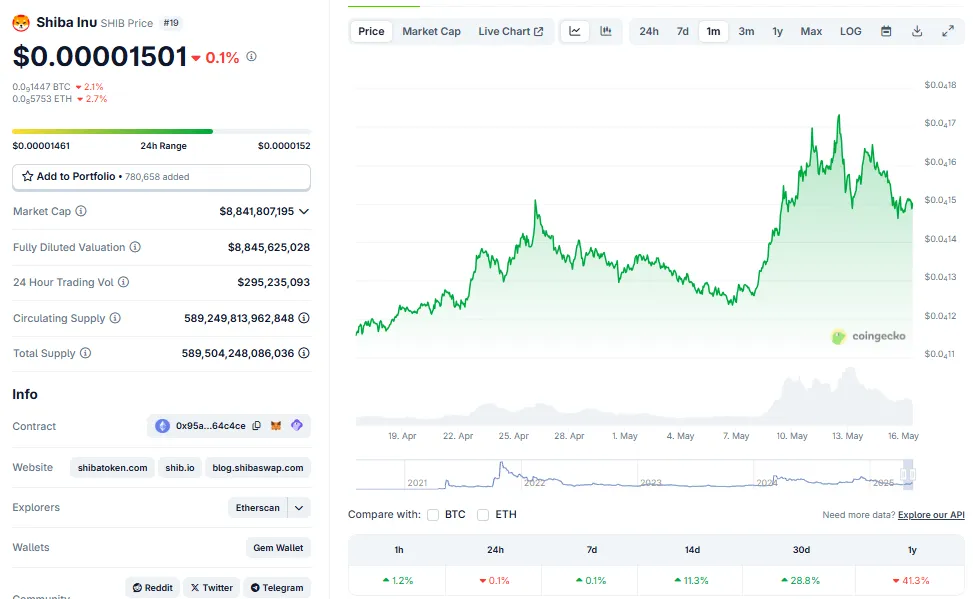
Task: Switch to line chart view
Action: [575, 31]
